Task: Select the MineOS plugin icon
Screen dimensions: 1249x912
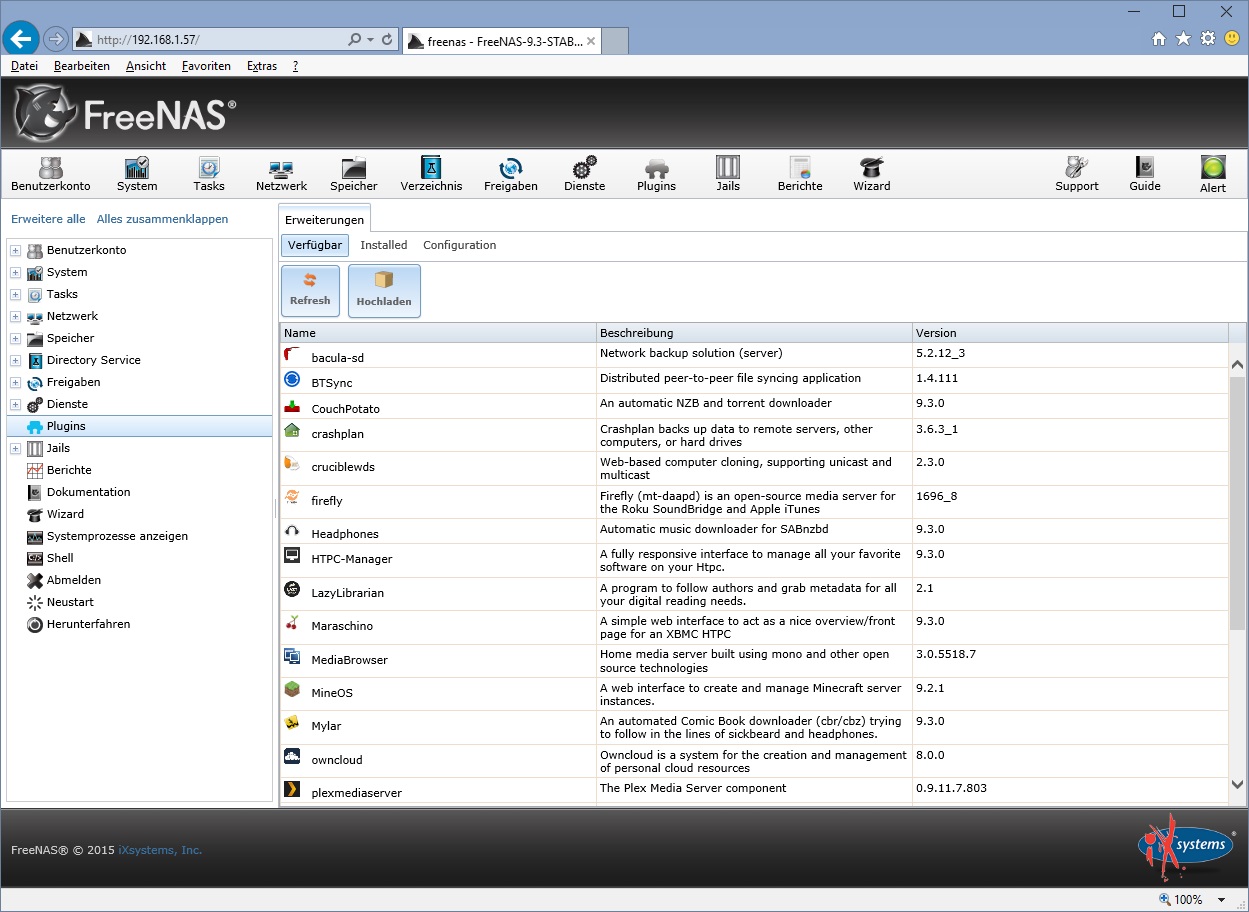Action: tap(292, 689)
